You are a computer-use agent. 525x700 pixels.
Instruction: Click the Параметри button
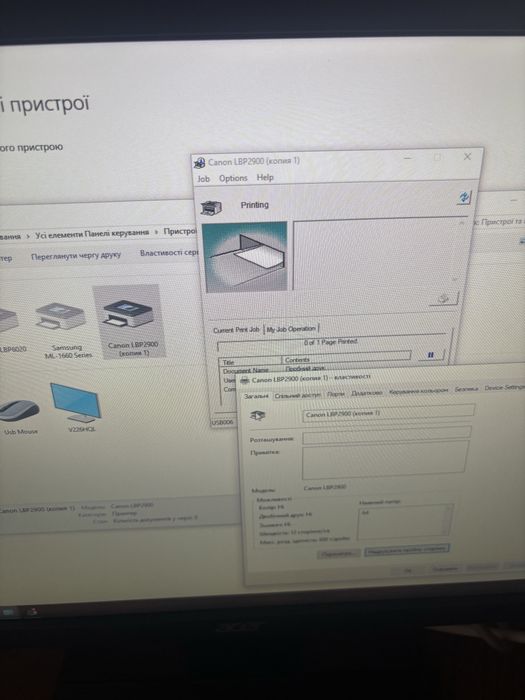[x=339, y=554]
